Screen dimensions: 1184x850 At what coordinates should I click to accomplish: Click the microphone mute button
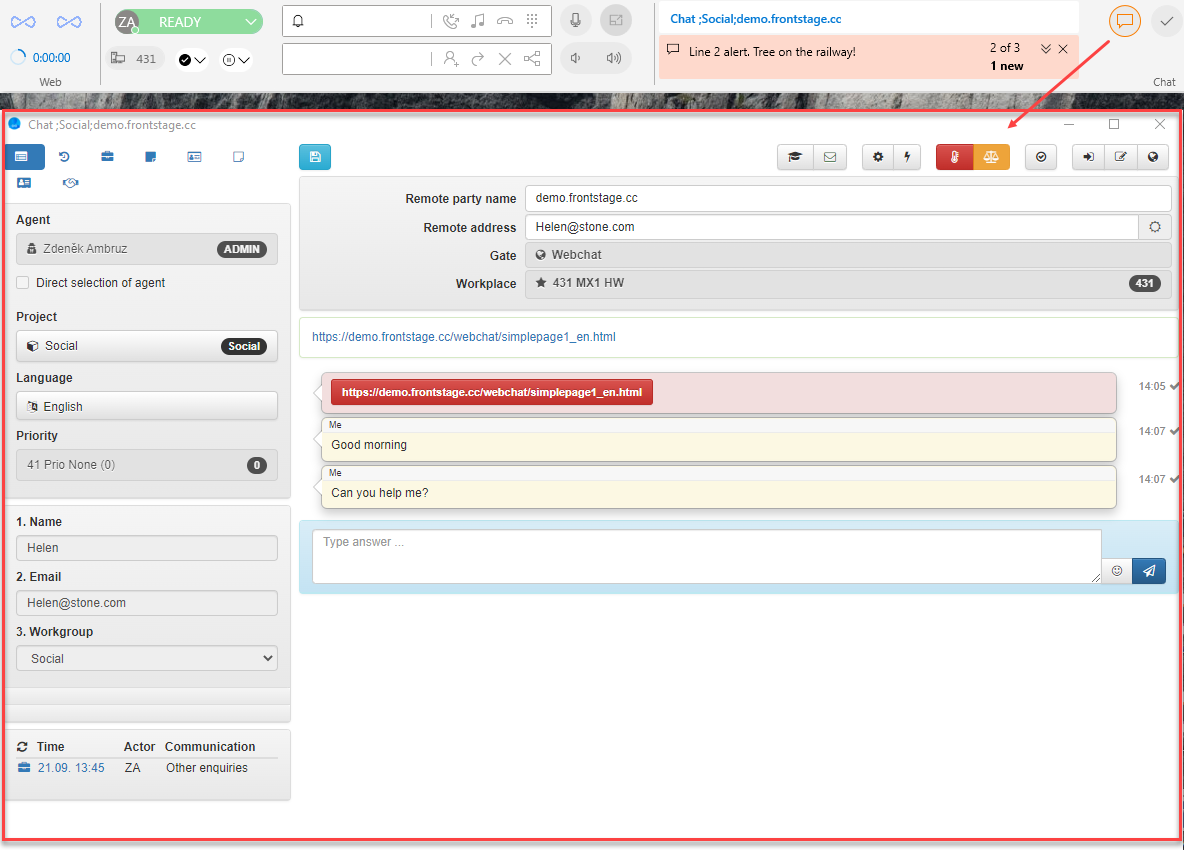tap(575, 21)
